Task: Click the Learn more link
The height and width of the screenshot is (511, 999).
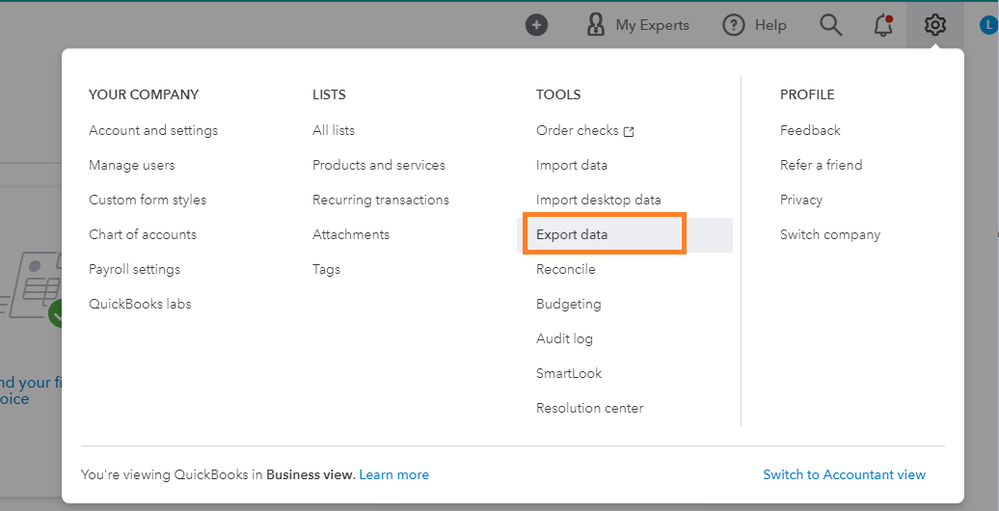Action: click(394, 475)
